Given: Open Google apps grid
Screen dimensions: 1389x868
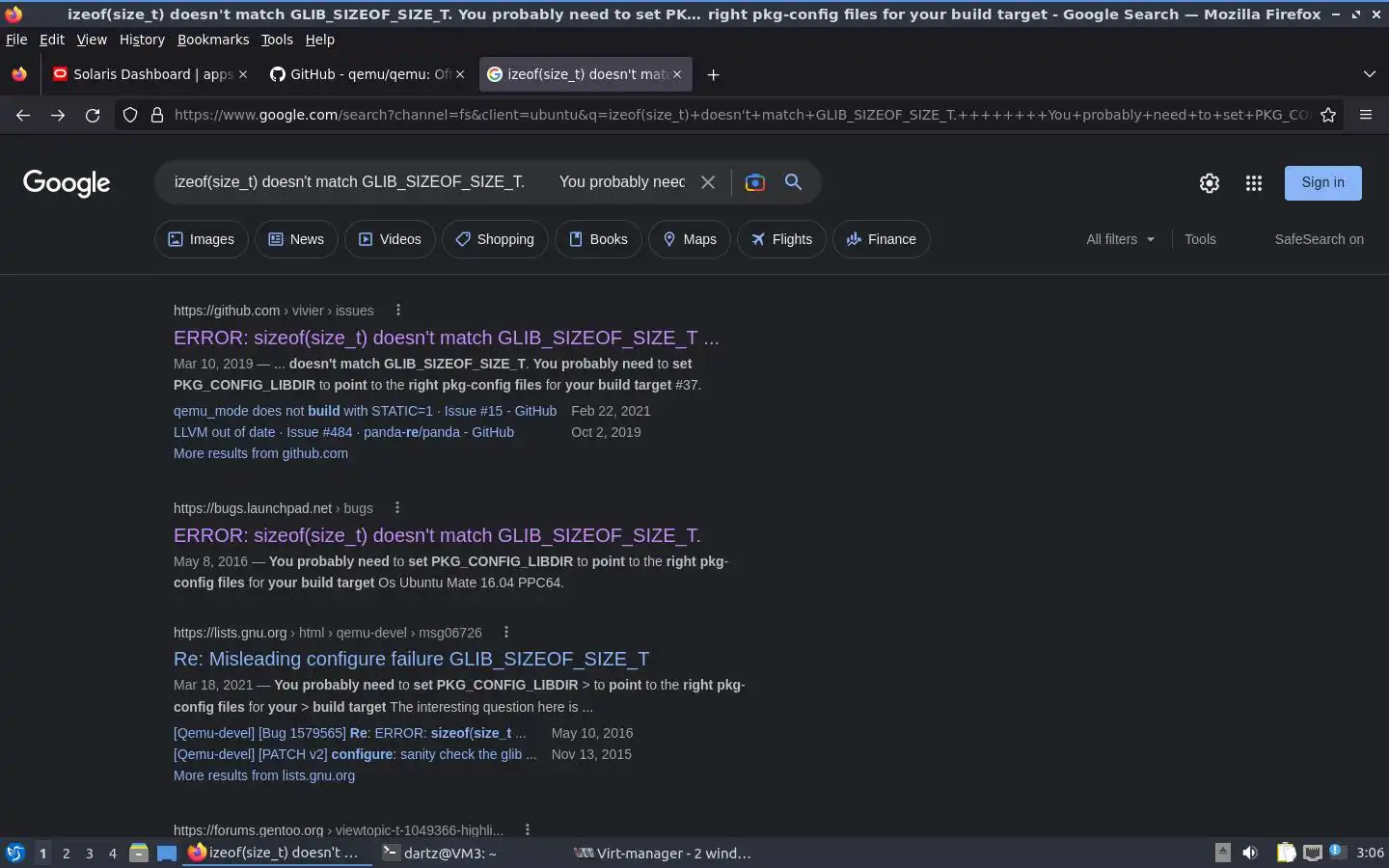Looking at the screenshot, I should click(x=1254, y=183).
